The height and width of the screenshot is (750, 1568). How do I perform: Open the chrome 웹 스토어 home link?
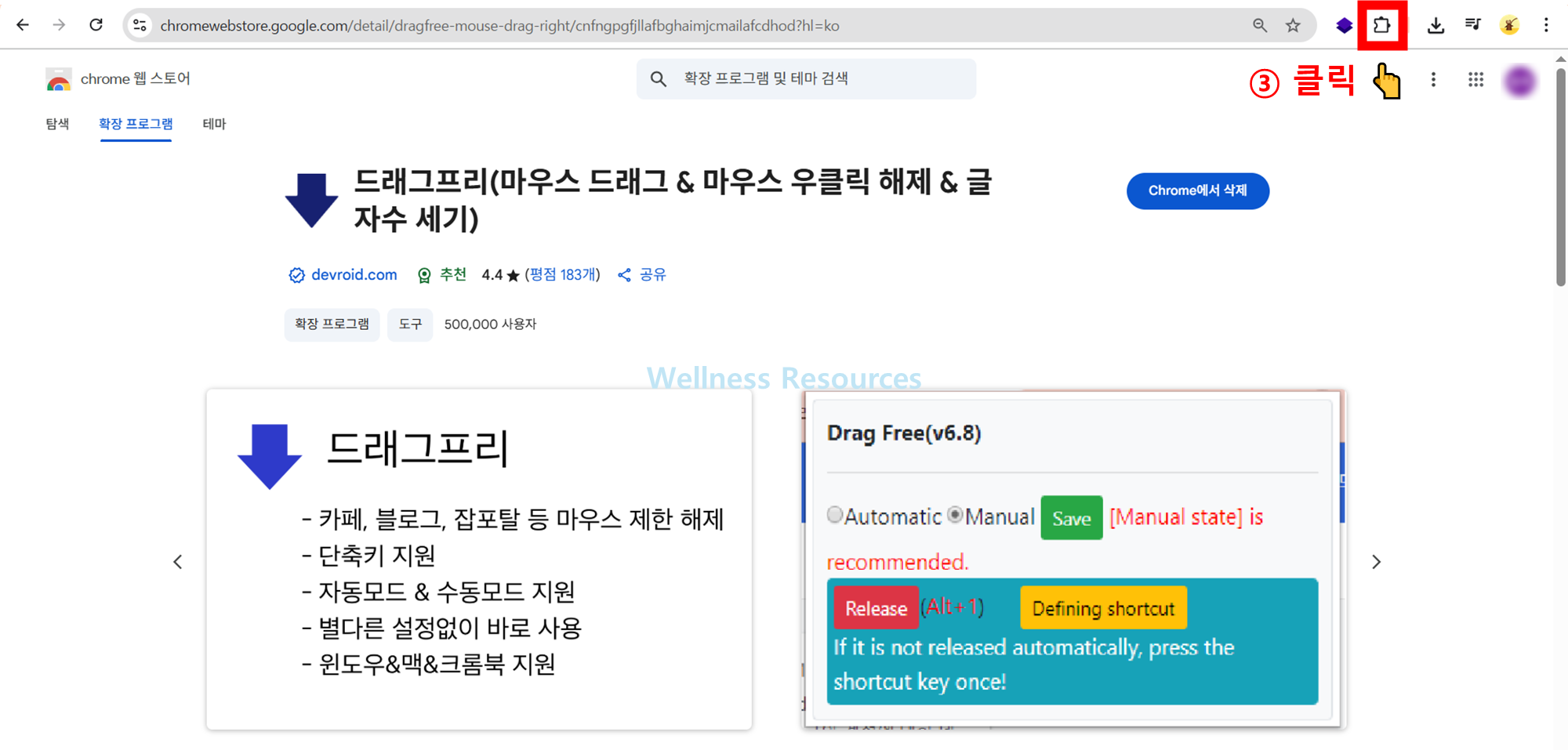[135, 78]
